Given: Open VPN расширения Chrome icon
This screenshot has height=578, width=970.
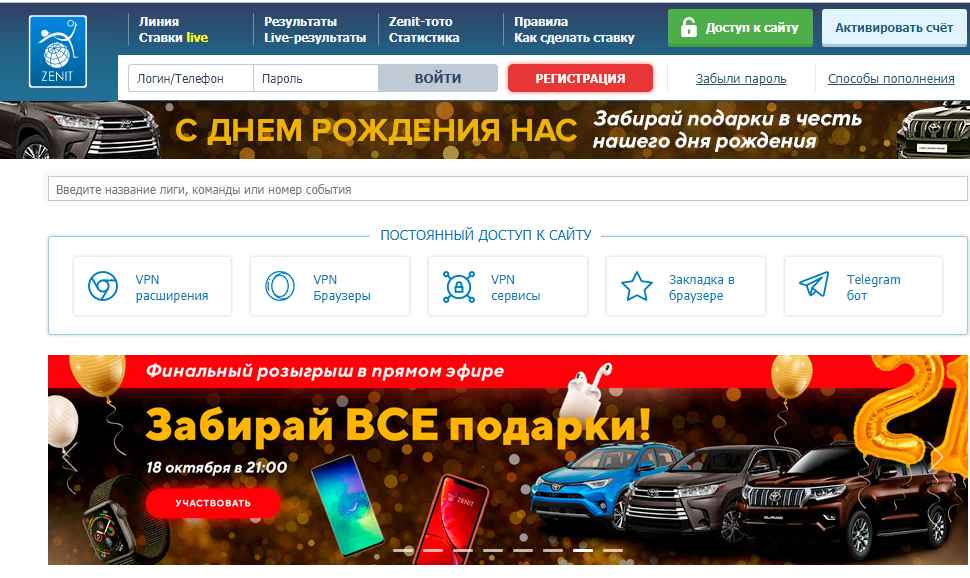Looking at the screenshot, I should pos(103,287).
